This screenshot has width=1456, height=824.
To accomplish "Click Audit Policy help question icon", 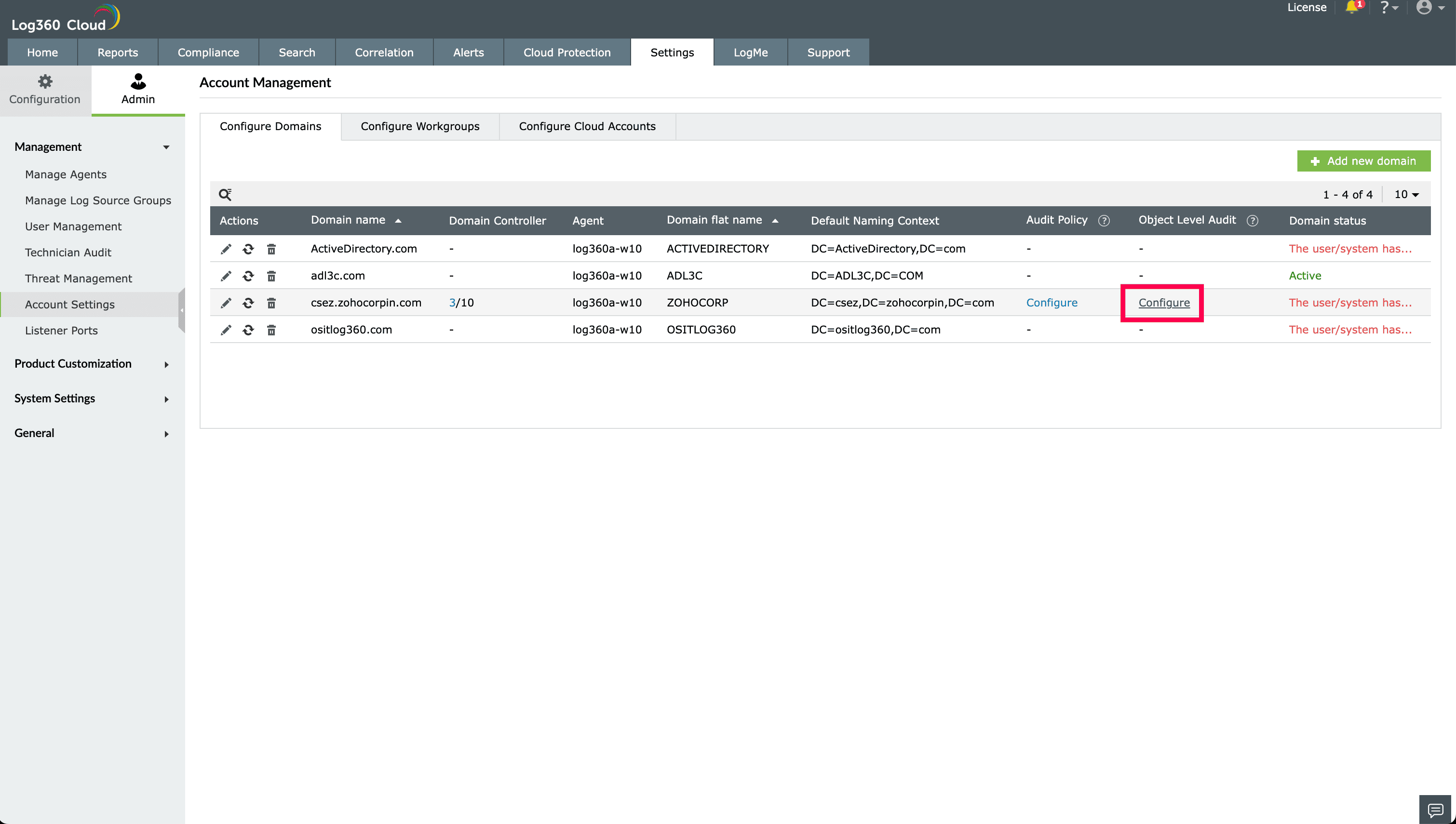I will click(x=1104, y=221).
